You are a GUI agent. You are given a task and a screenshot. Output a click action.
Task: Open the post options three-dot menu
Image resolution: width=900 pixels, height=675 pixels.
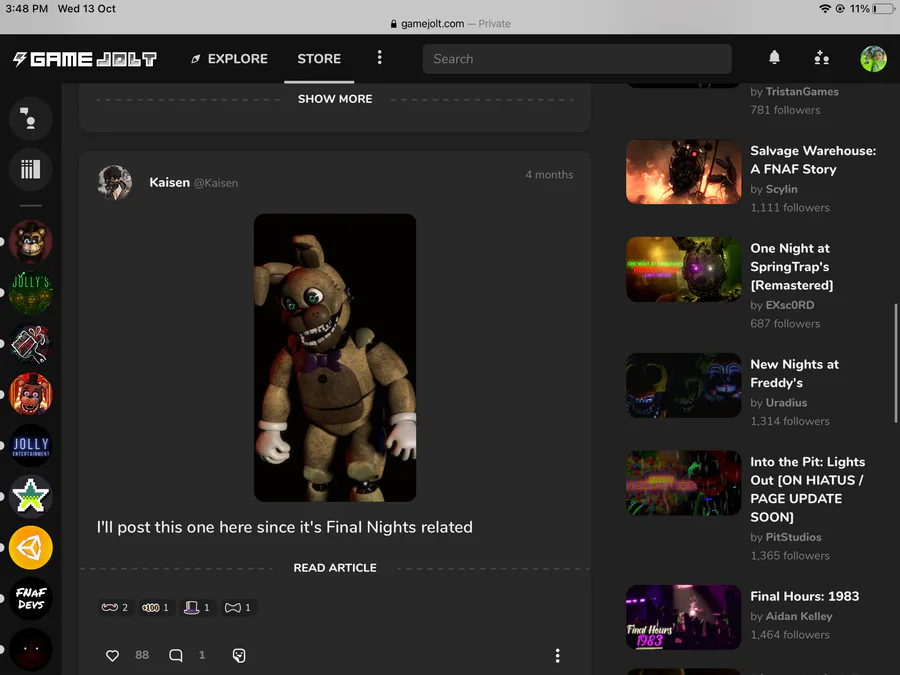coord(557,655)
